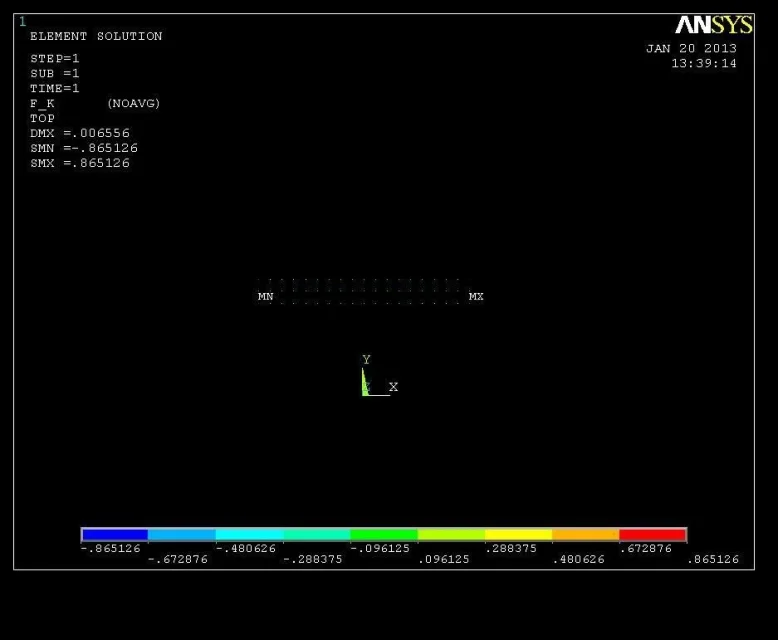
Task: Click legend value -.096125
Action: 380,548
